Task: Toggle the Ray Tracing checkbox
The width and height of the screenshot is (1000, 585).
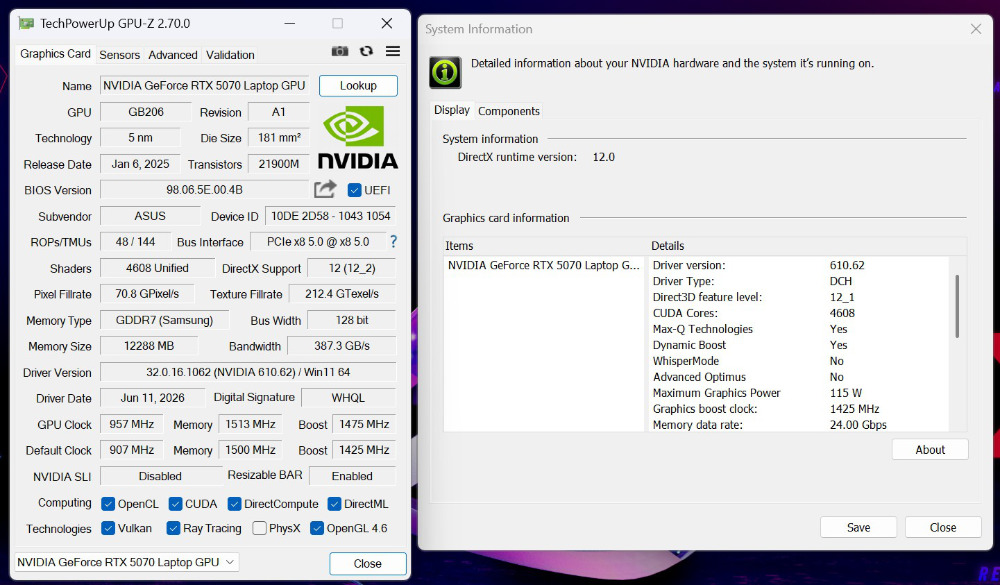Action: coord(173,528)
